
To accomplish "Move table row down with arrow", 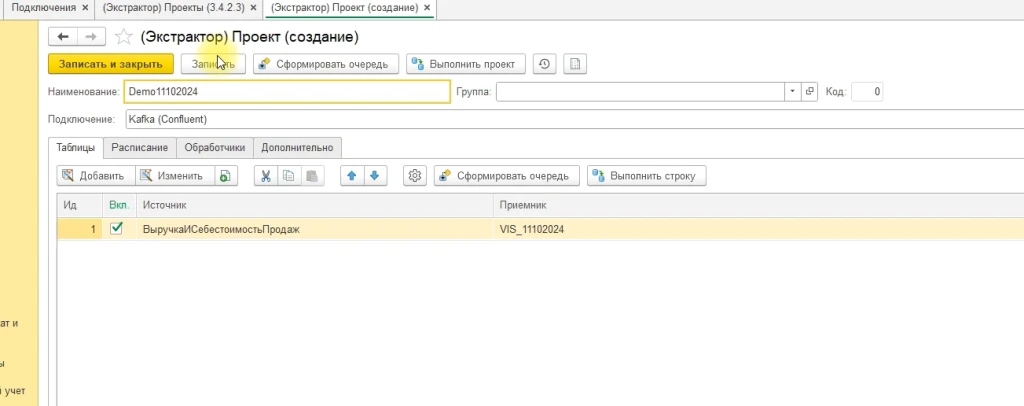I will click(374, 176).
